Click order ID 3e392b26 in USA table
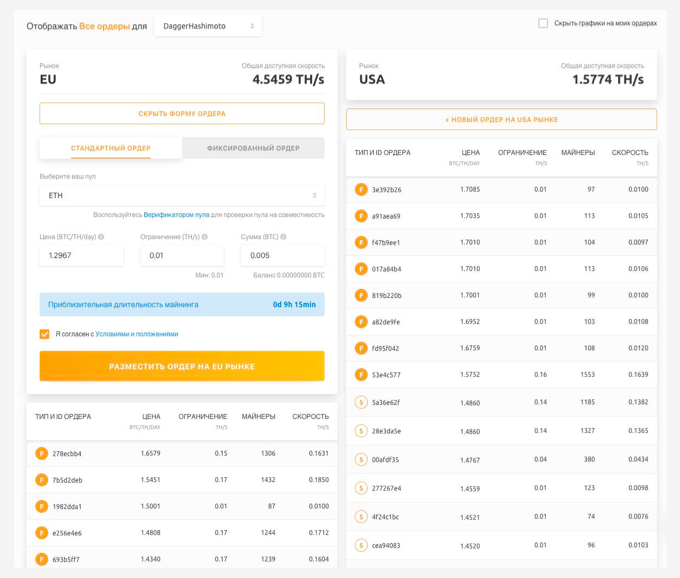 (x=386, y=189)
